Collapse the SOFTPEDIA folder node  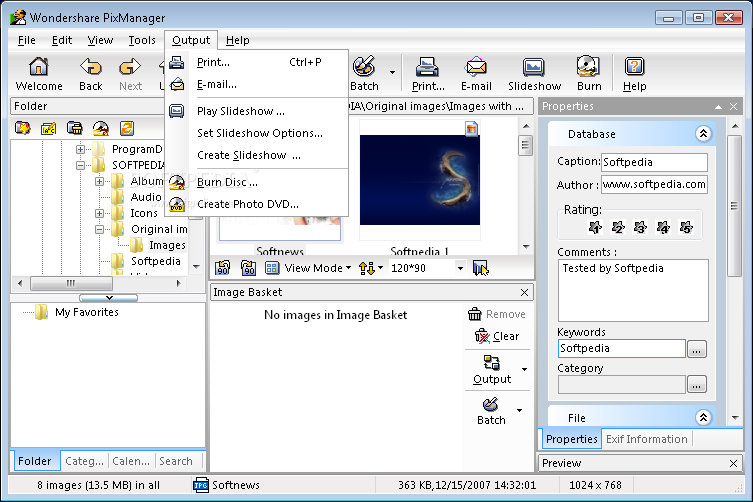coord(80,165)
